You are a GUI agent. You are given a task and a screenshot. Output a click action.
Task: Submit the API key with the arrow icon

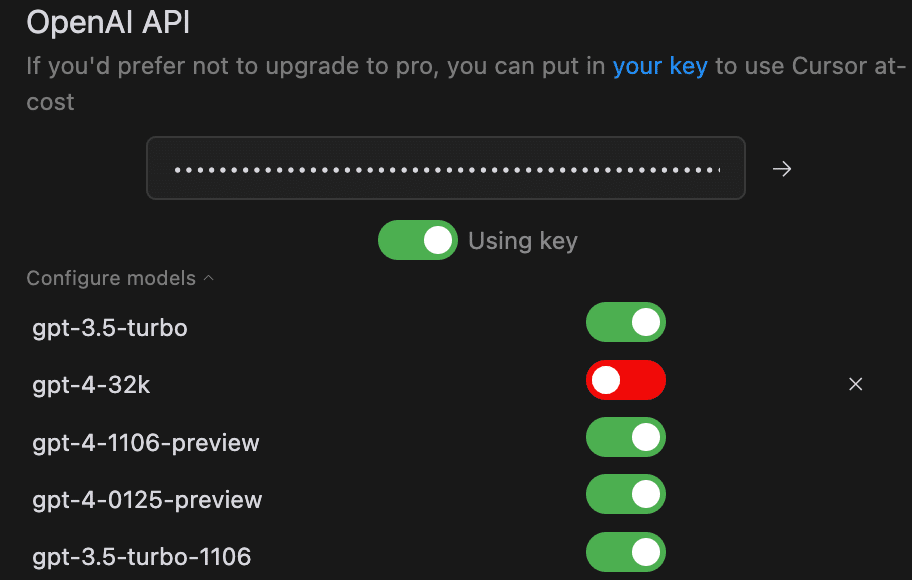(x=782, y=169)
